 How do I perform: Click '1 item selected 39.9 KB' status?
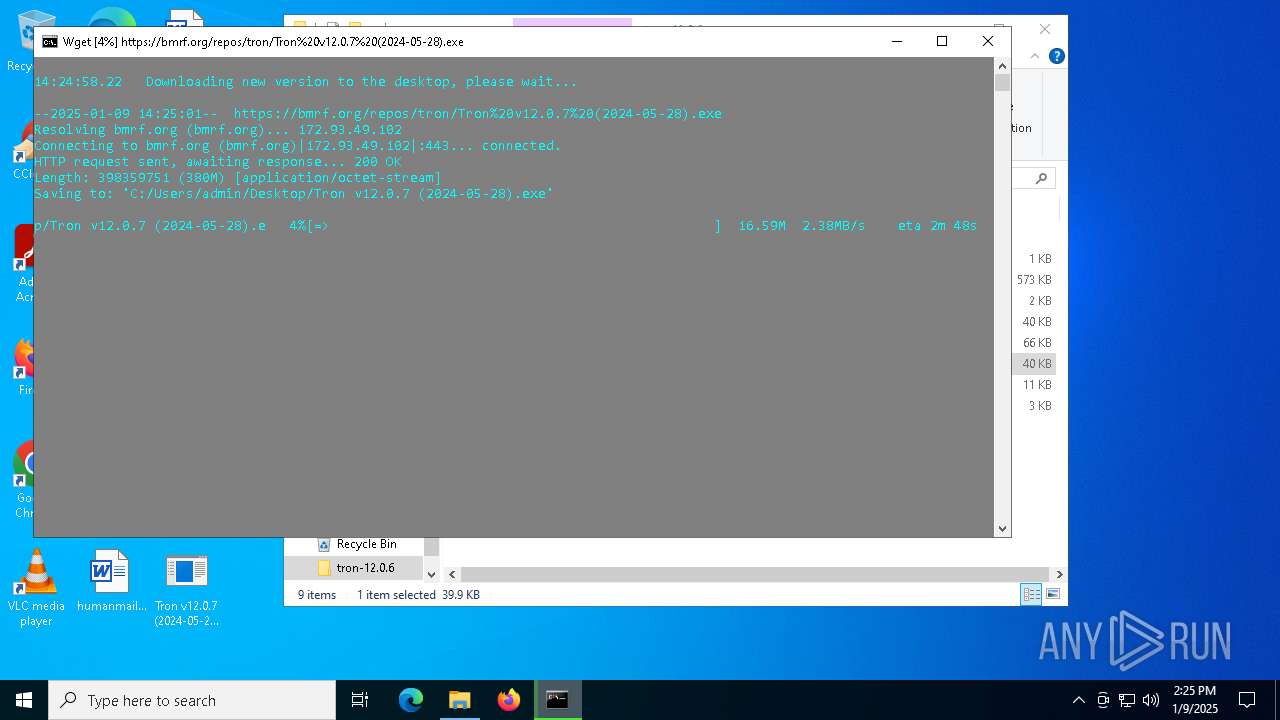[x=418, y=594]
